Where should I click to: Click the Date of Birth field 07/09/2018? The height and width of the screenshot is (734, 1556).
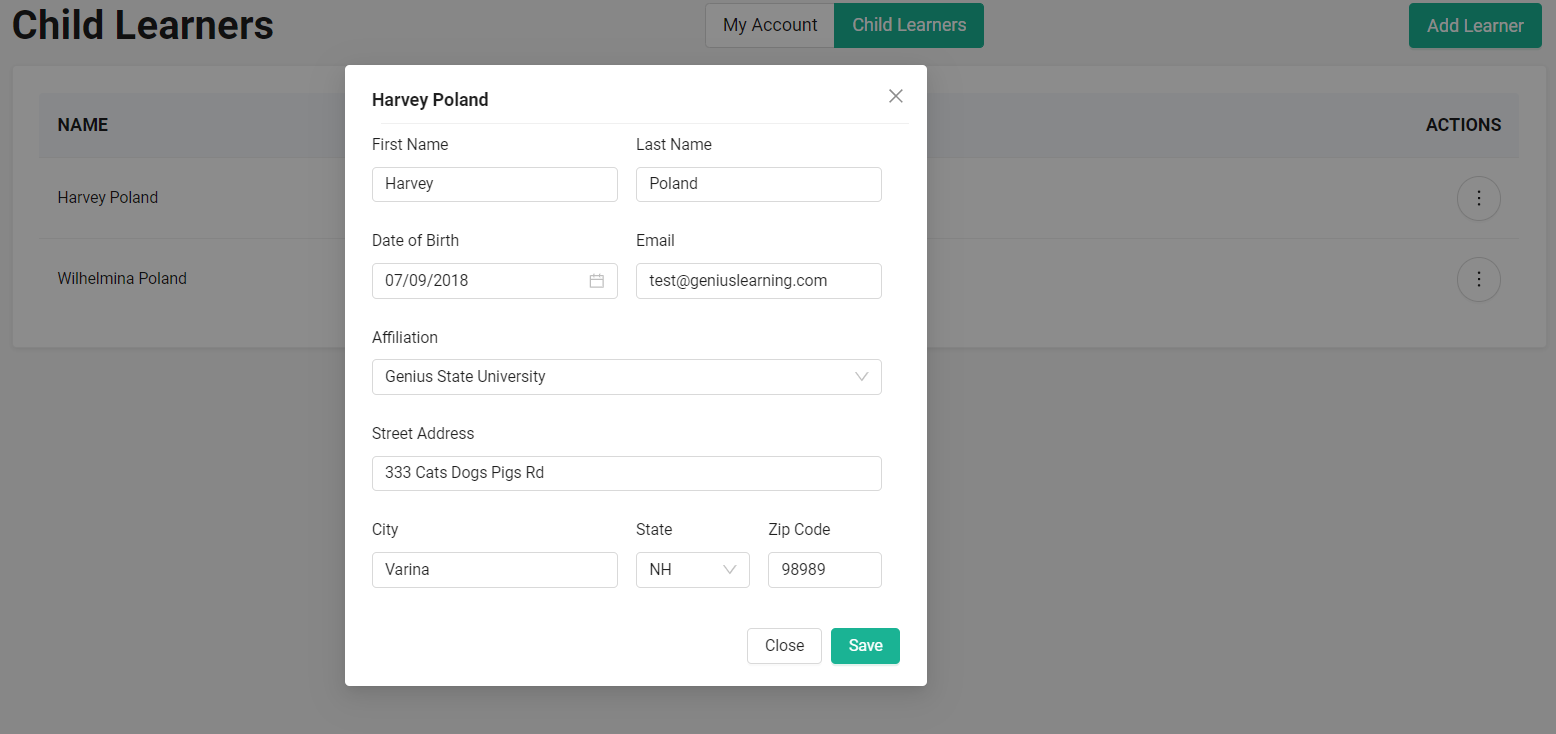480,281
